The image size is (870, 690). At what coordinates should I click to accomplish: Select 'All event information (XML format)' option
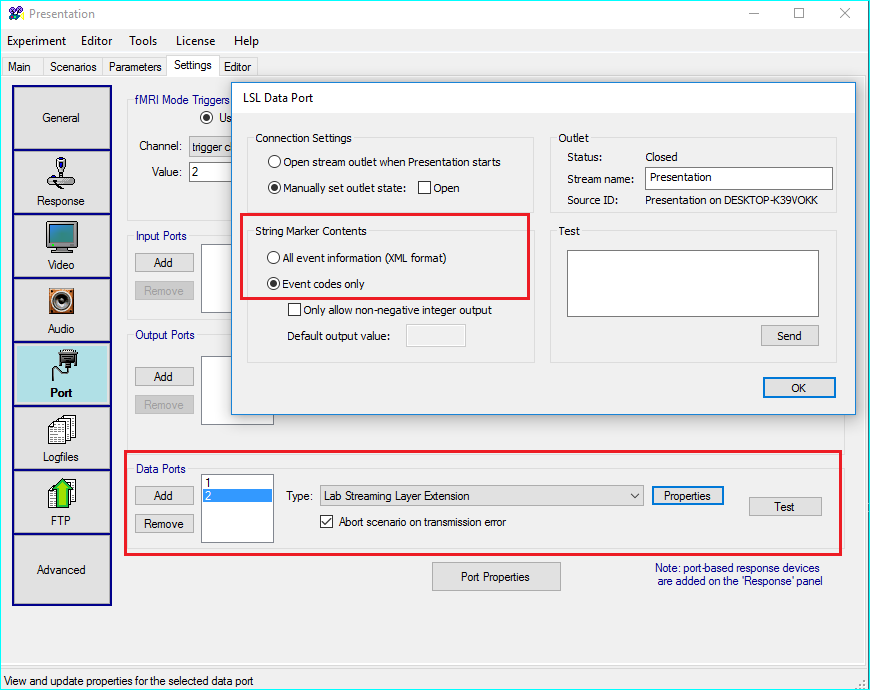coord(274,258)
